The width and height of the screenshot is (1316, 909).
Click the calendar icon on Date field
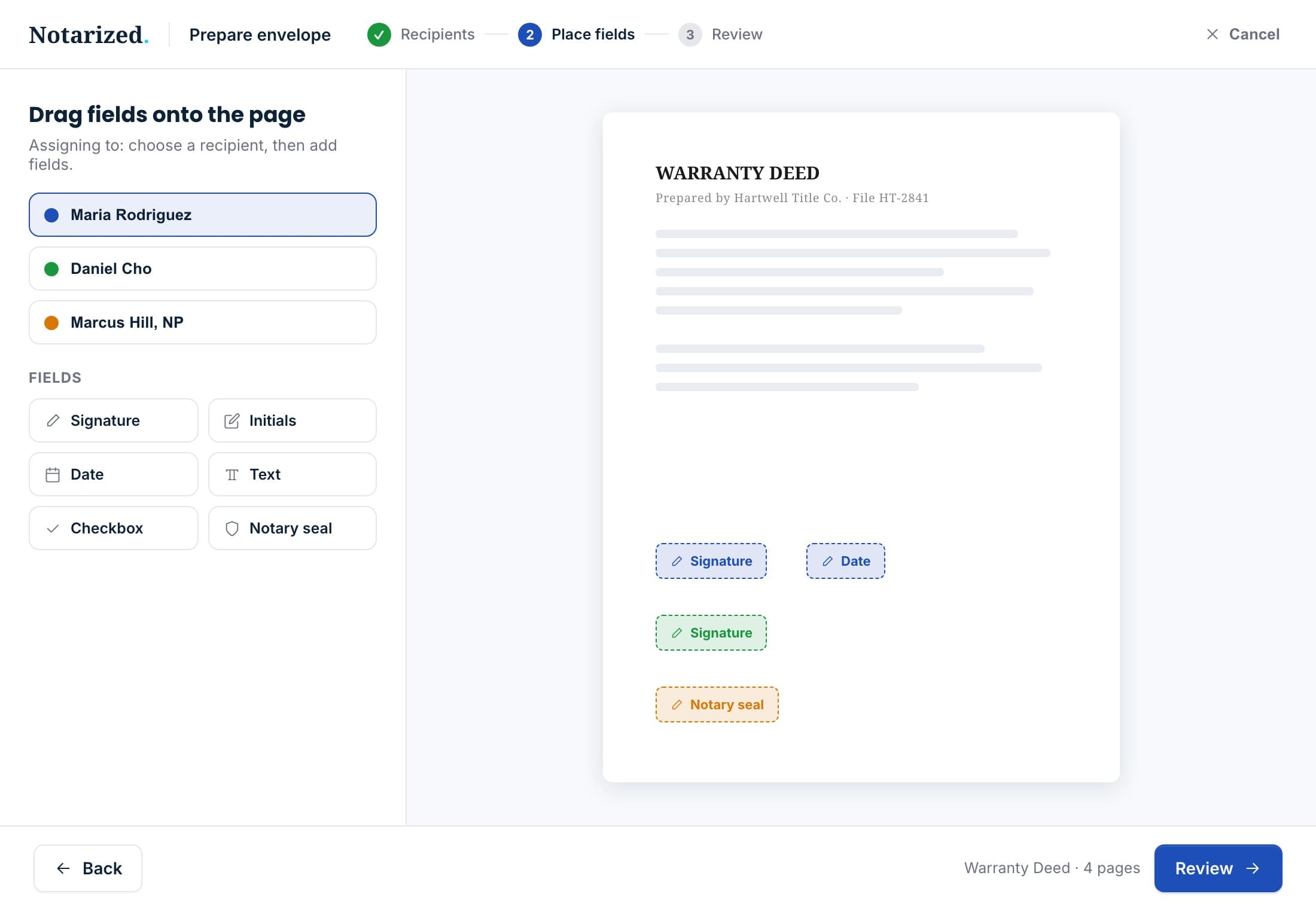(x=53, y=474)
